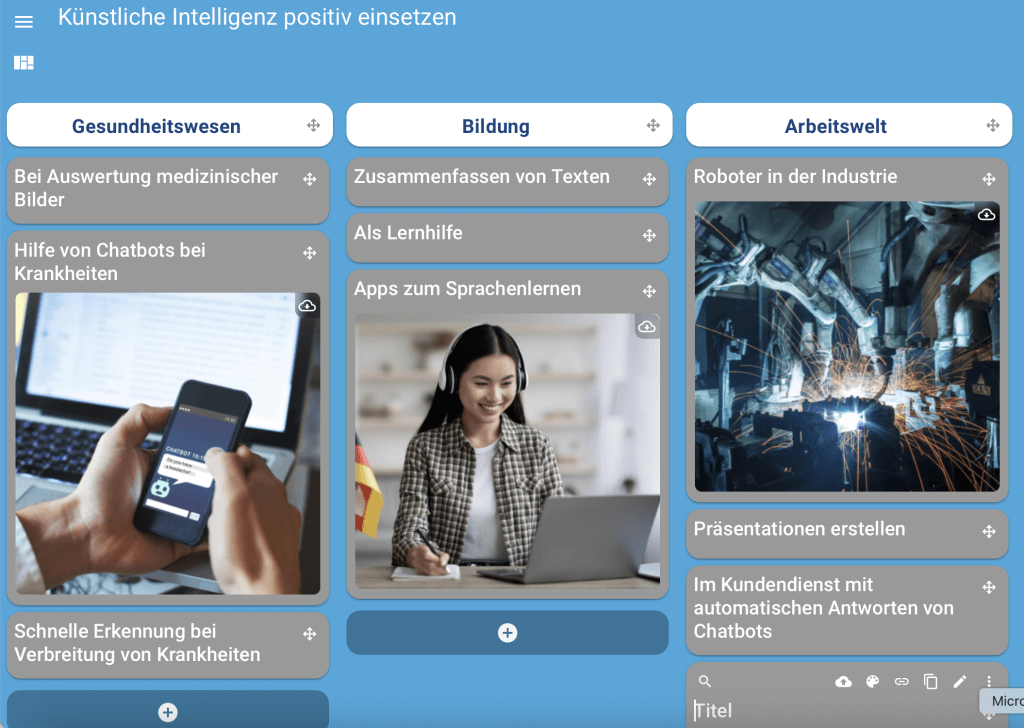
Task: Add a card to the Bildung column
Action: coord(507,633)
